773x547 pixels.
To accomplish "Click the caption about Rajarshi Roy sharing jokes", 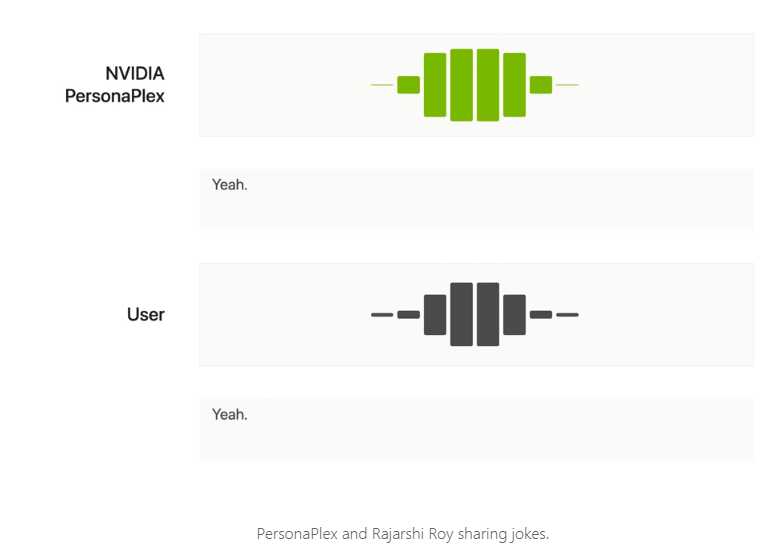I will (x=403, y=534).
